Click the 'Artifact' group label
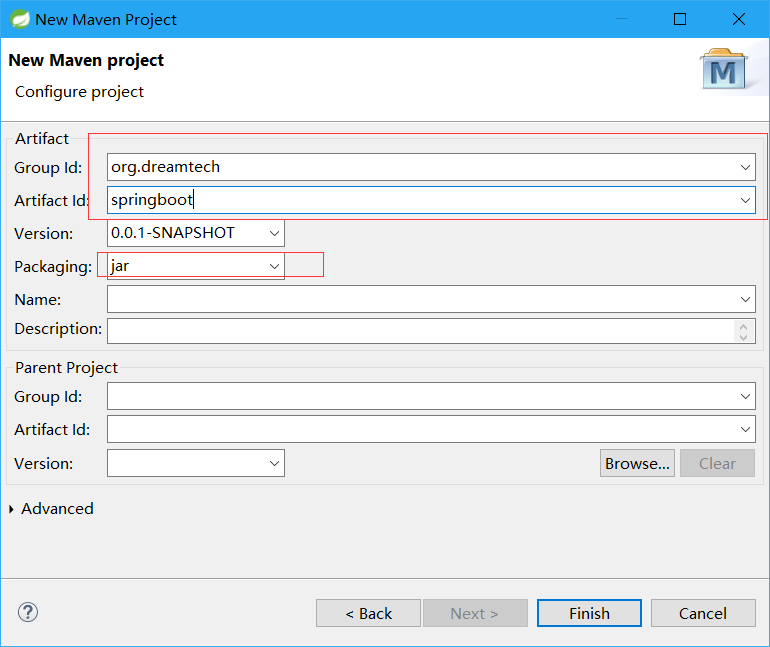Screen dimensions: 770x647 pyautogui.click(x=42, y=139)
